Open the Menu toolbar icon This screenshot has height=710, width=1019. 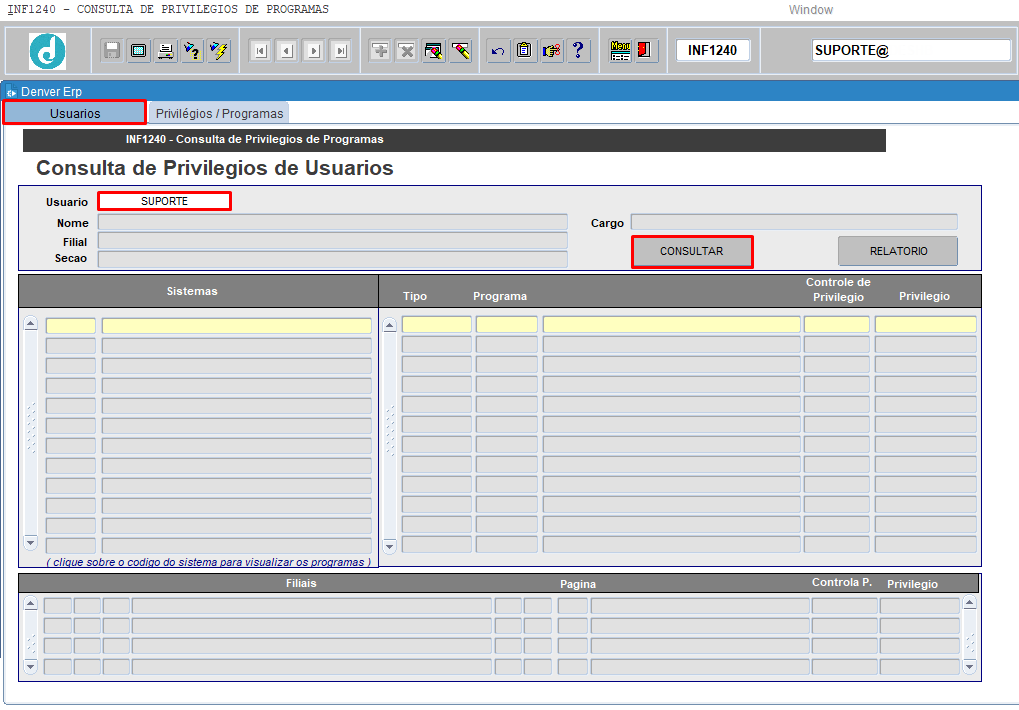620,51
